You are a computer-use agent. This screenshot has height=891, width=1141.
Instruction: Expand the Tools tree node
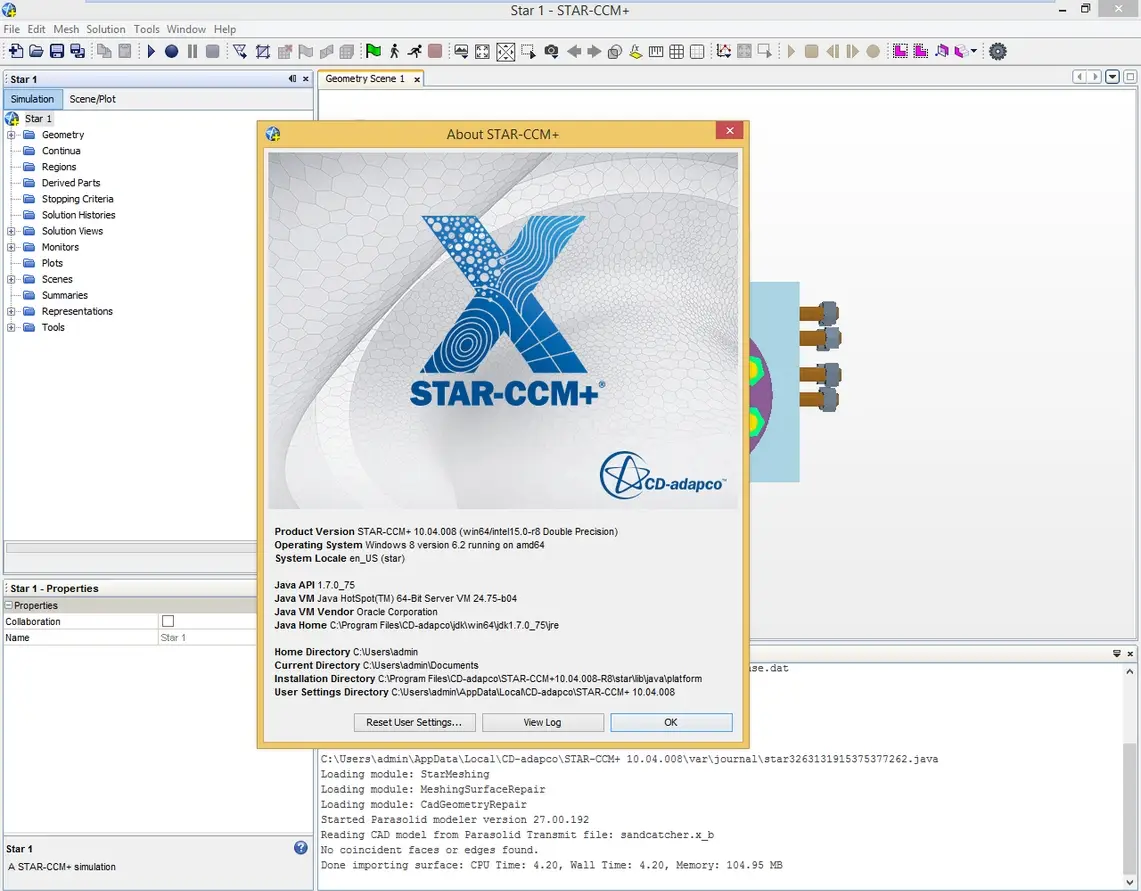[x=11, y=327]
